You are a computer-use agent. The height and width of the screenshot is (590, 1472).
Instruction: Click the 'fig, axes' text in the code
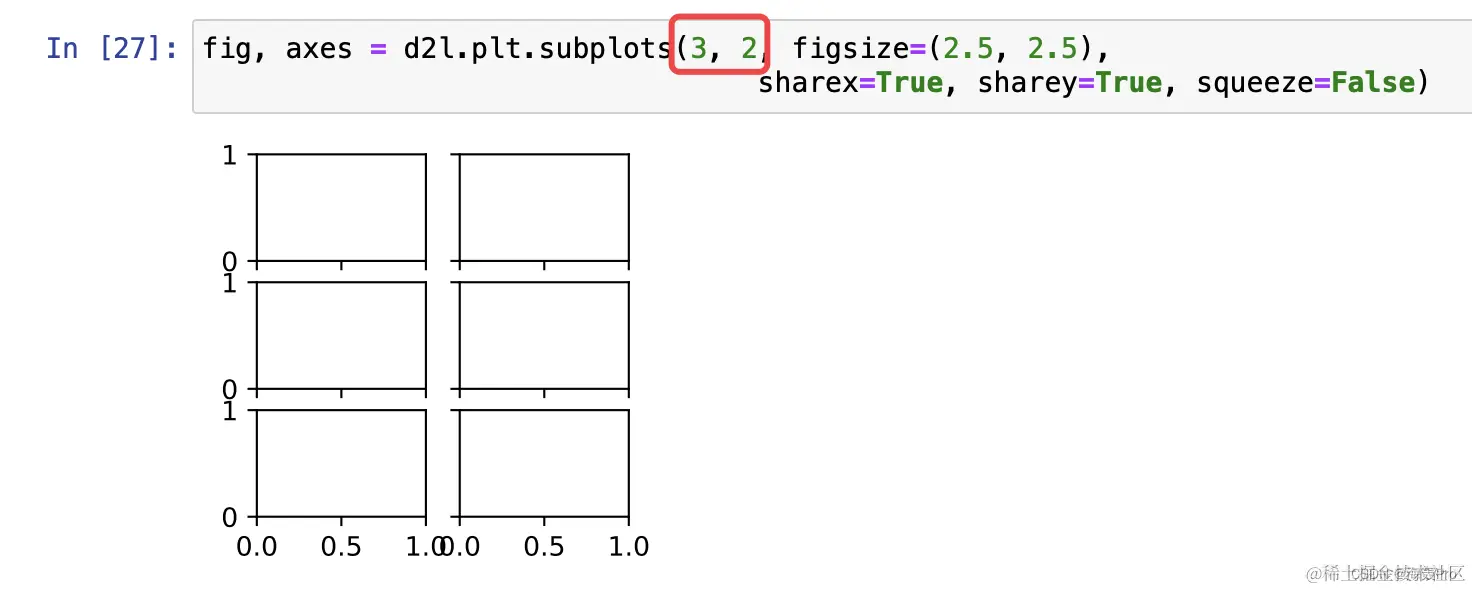click(x=277, y=48)
